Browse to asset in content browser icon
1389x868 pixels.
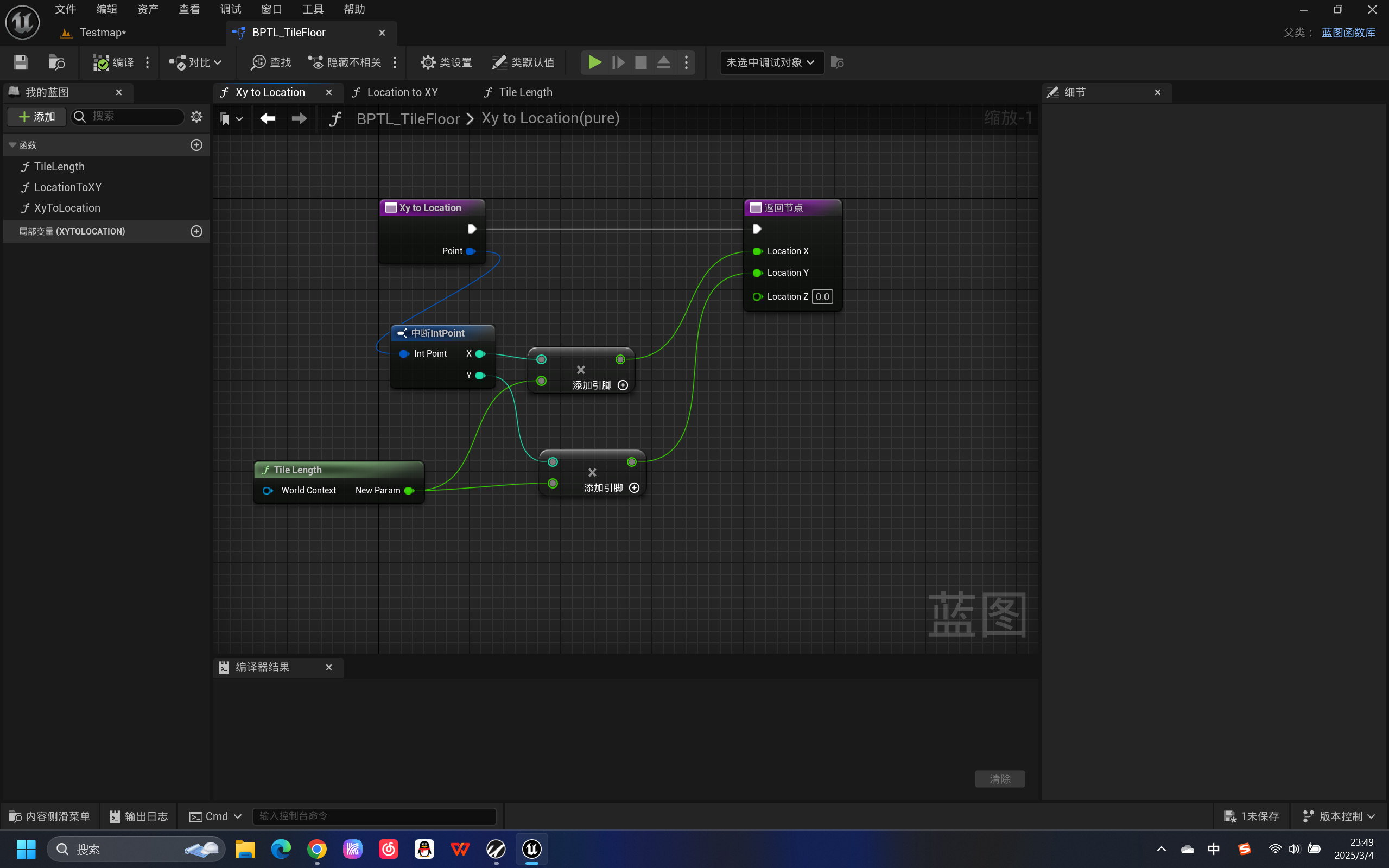[x=56, y=62]
